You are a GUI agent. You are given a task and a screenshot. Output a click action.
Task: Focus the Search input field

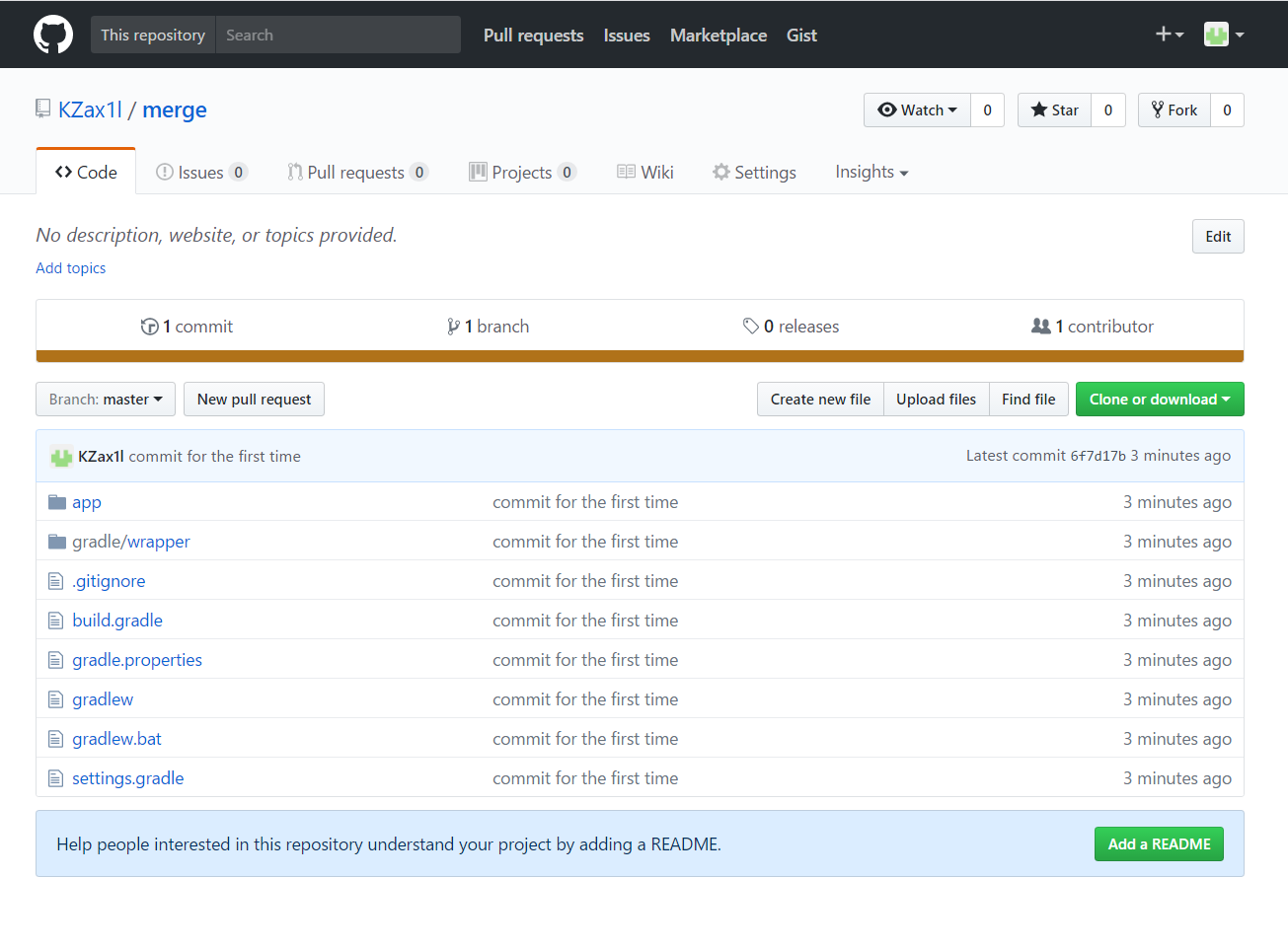[x=338, y=35]
